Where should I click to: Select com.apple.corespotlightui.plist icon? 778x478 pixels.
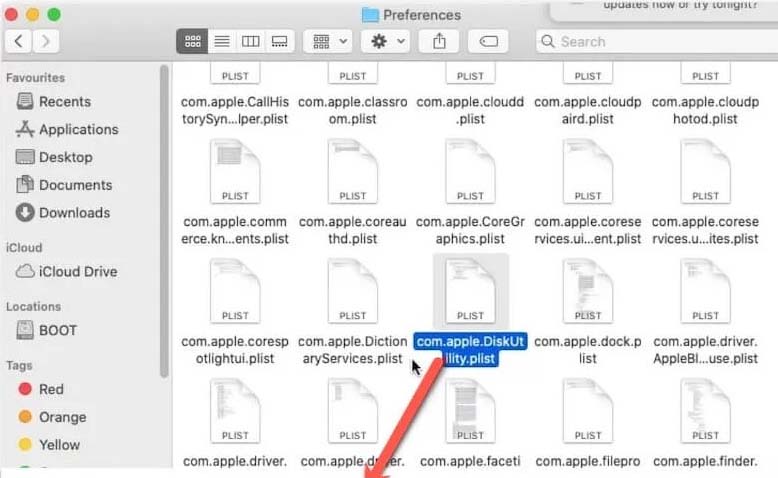click(x=235, y=291)
